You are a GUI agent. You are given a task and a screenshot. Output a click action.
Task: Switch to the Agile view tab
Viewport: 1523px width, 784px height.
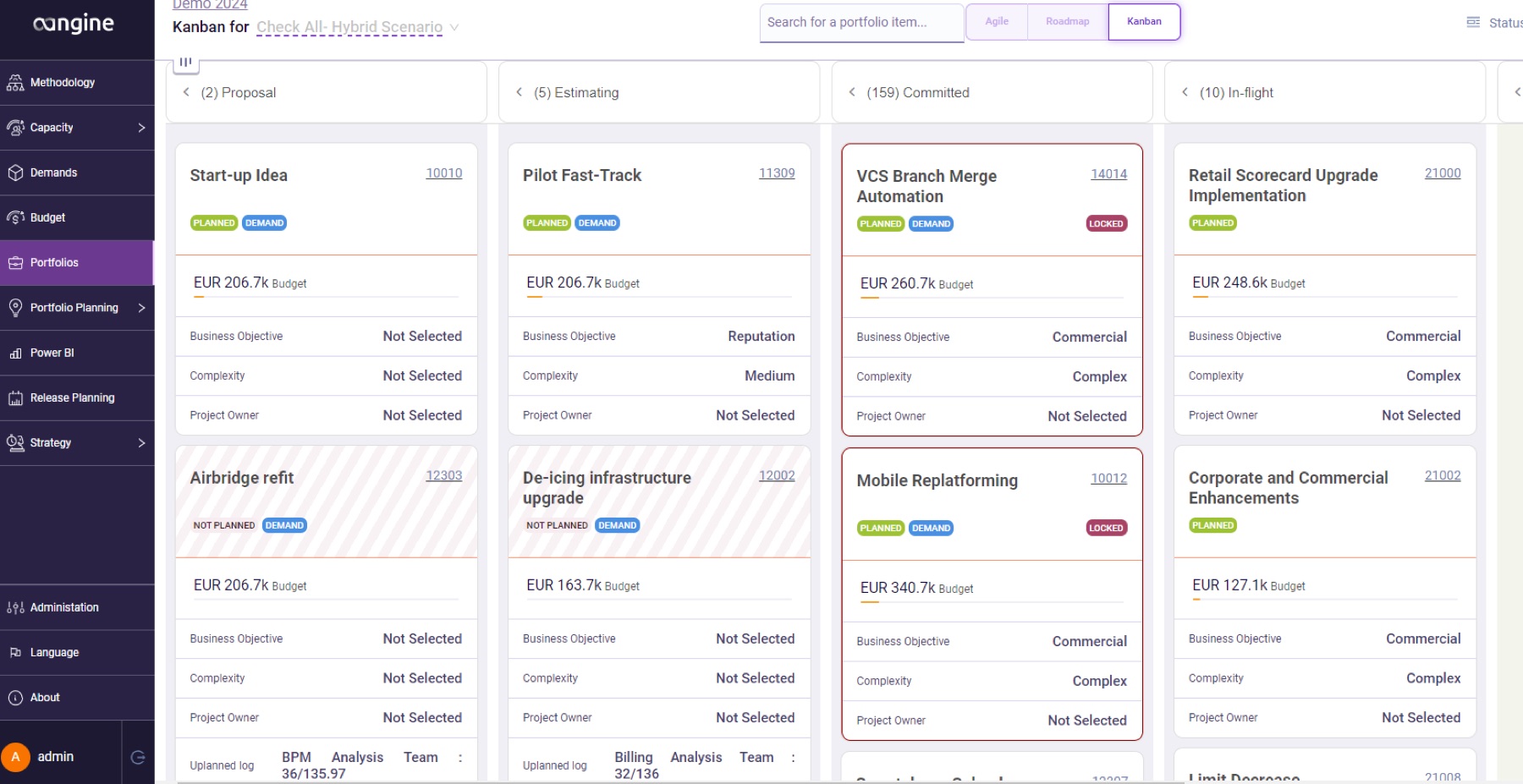[997, 21]
